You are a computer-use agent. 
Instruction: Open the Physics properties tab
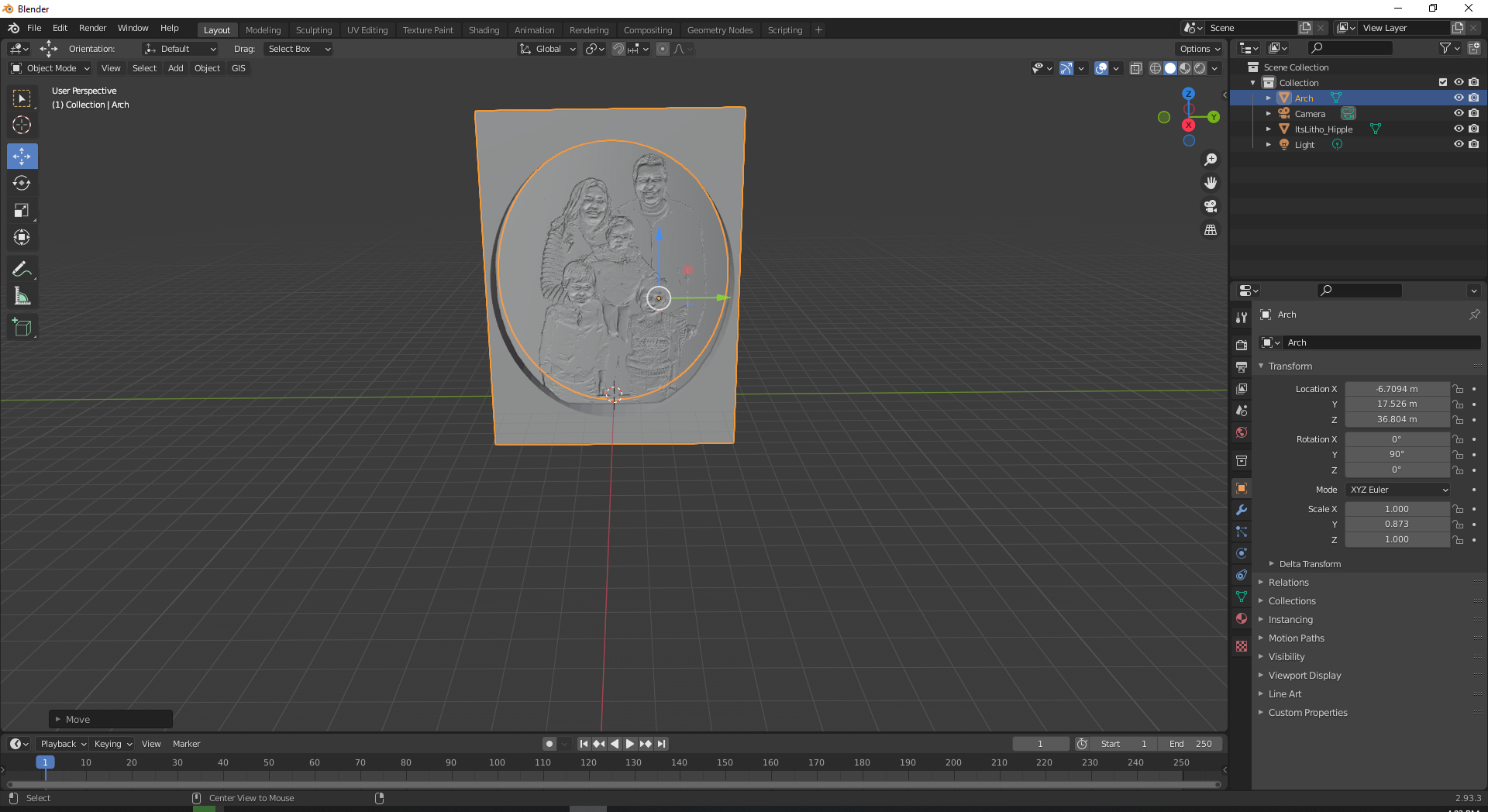[1242, 553]
